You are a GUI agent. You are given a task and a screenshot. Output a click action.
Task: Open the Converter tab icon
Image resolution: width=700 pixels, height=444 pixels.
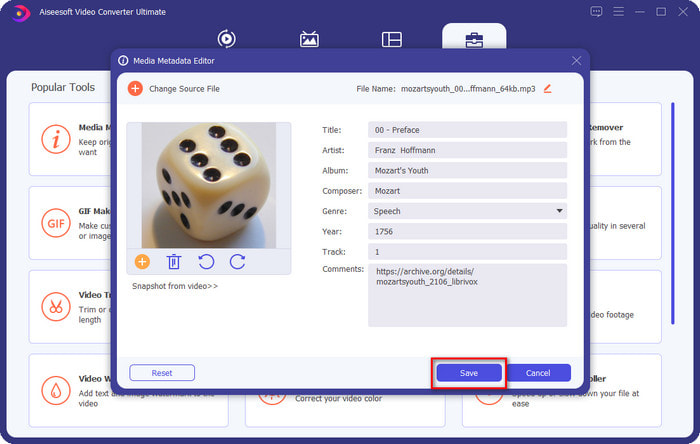coord(226,39)
